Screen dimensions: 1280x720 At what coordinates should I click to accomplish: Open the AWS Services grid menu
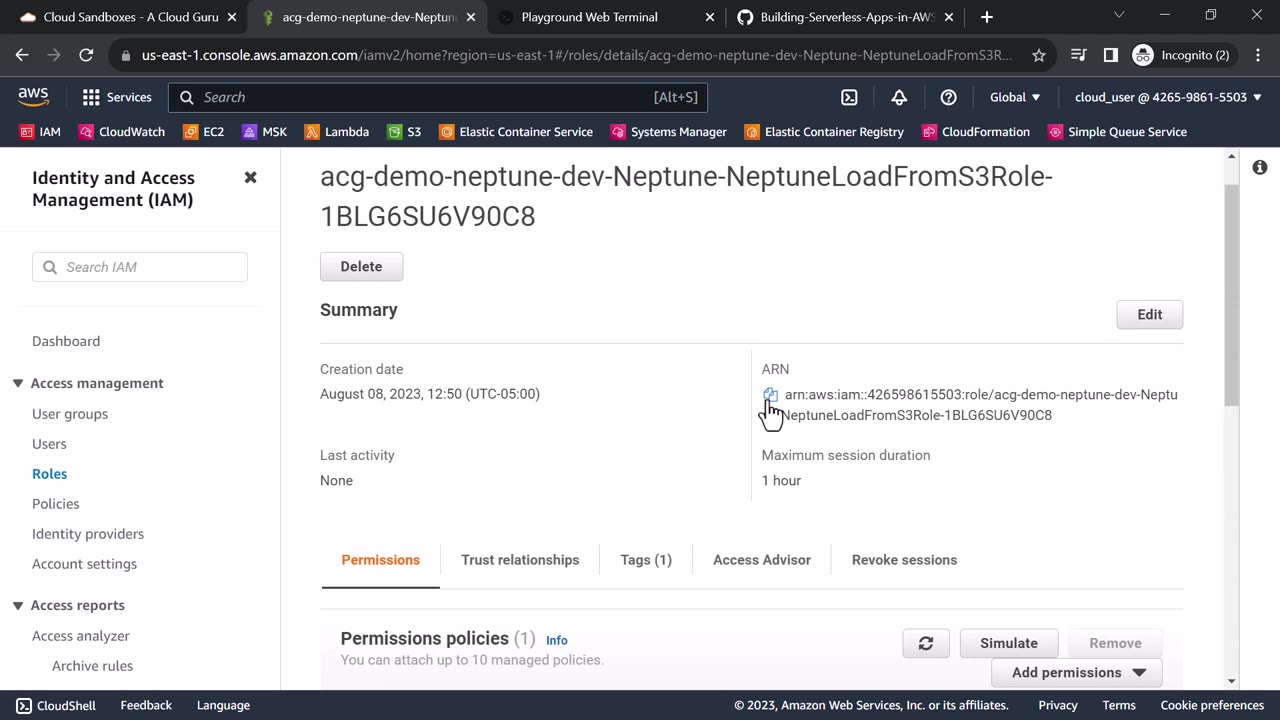coord(117,97)
